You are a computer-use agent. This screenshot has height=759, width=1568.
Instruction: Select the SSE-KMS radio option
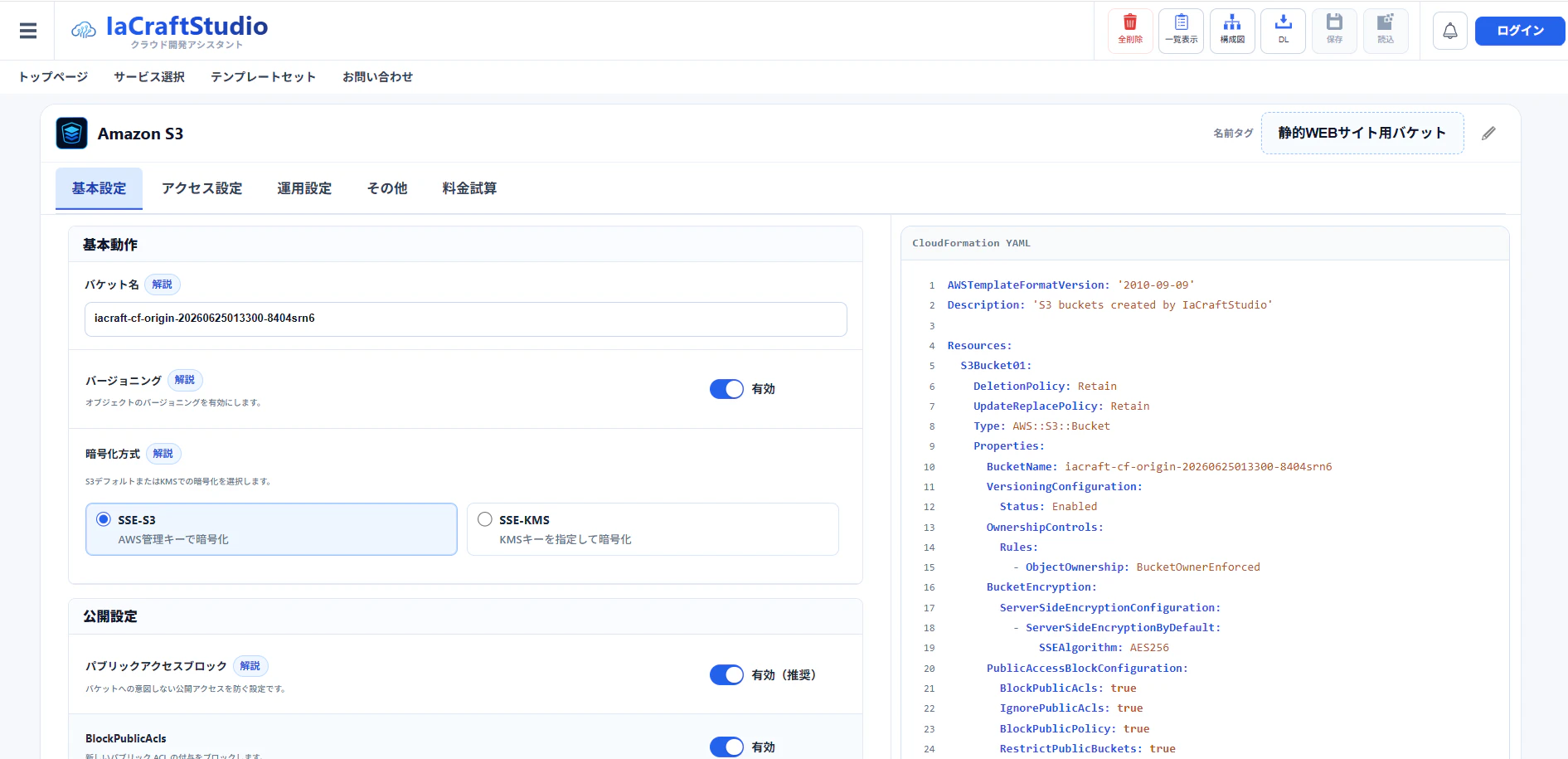[x=653, y=529]
